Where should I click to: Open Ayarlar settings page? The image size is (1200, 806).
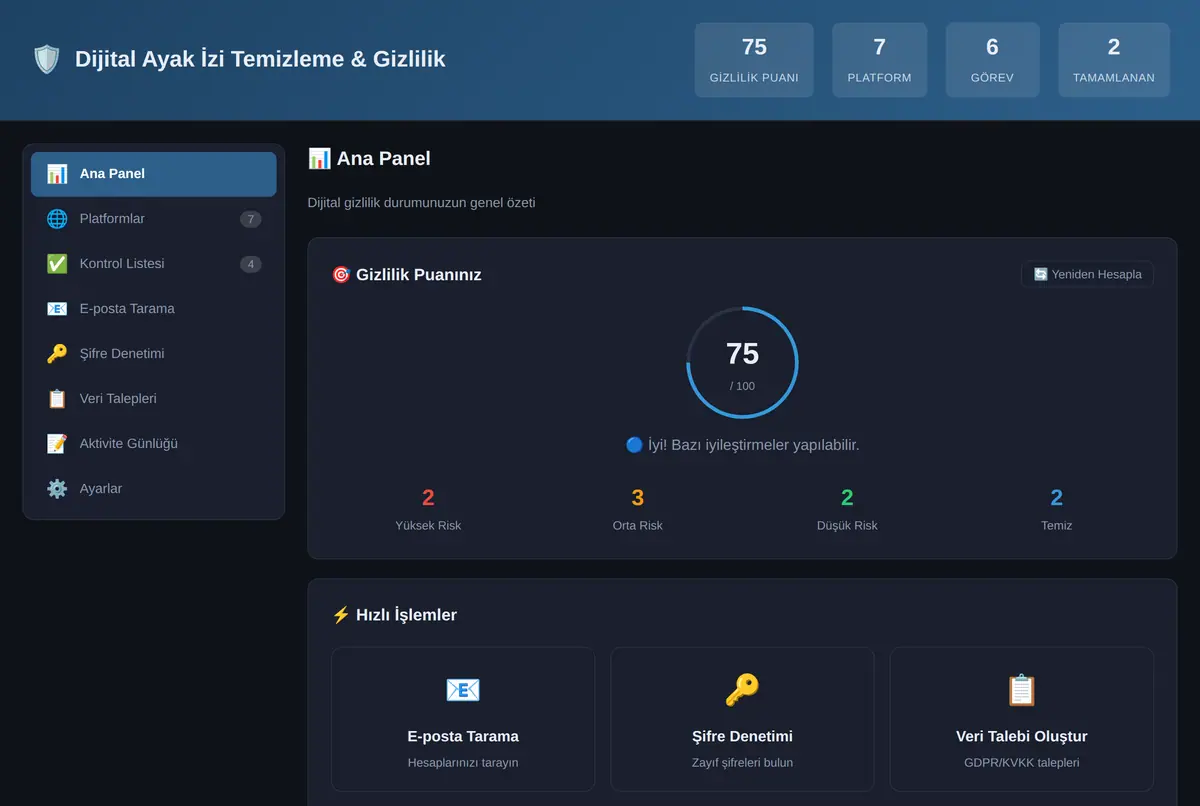coord(154,489)
